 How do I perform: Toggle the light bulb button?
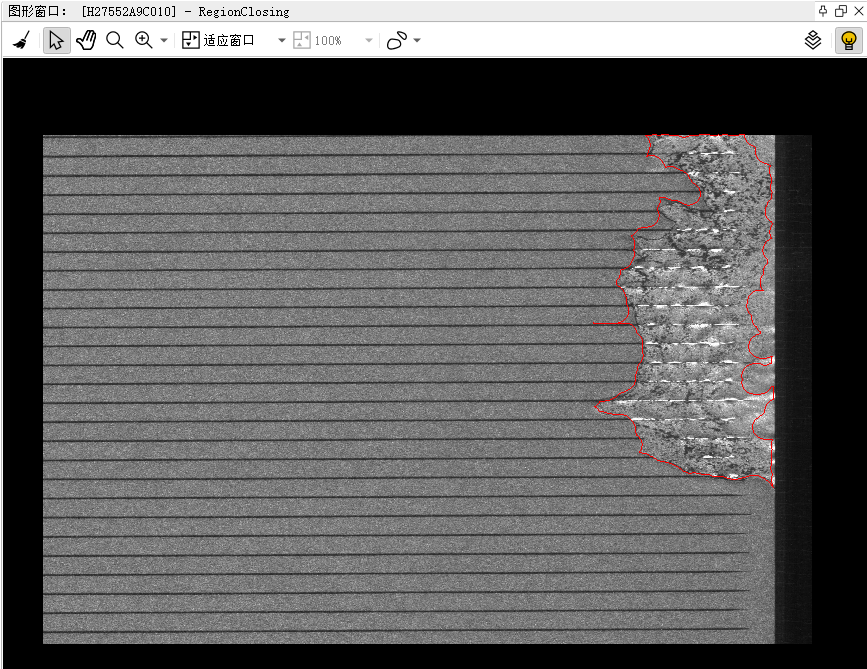click(848, 41)
